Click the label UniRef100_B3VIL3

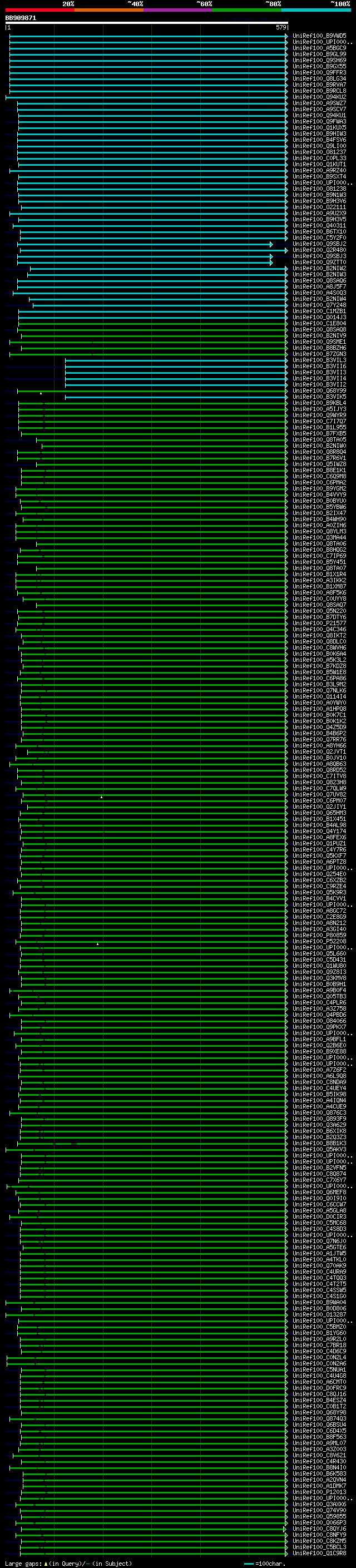319,360
